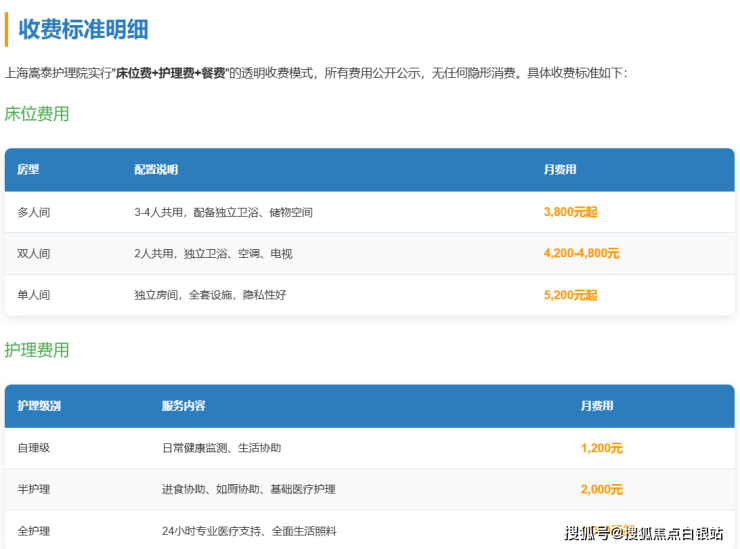This screenshot has width=740, height=549.
Task: Click the 1,200元 nursing fee
Action: pos(601,448)
